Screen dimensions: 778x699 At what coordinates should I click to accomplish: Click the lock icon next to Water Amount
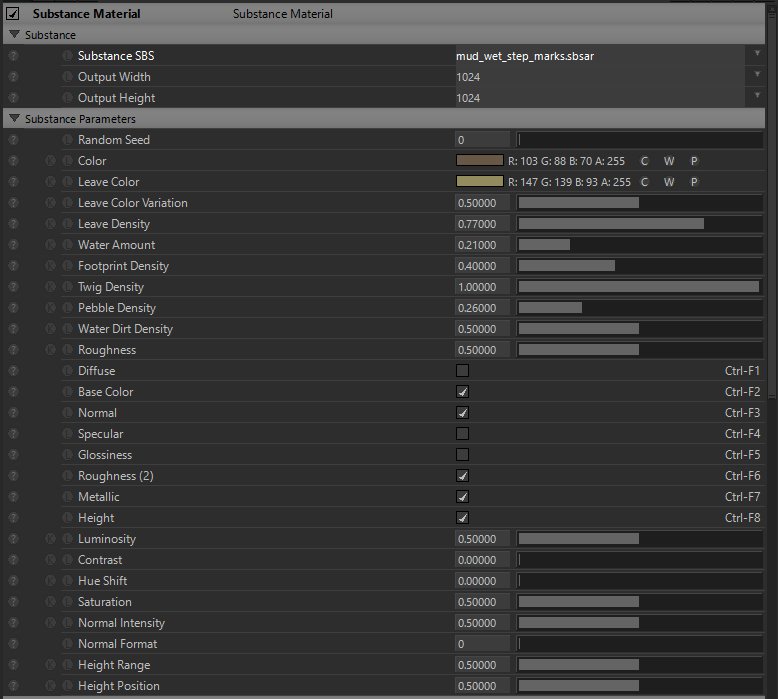[x=67, y=245]
